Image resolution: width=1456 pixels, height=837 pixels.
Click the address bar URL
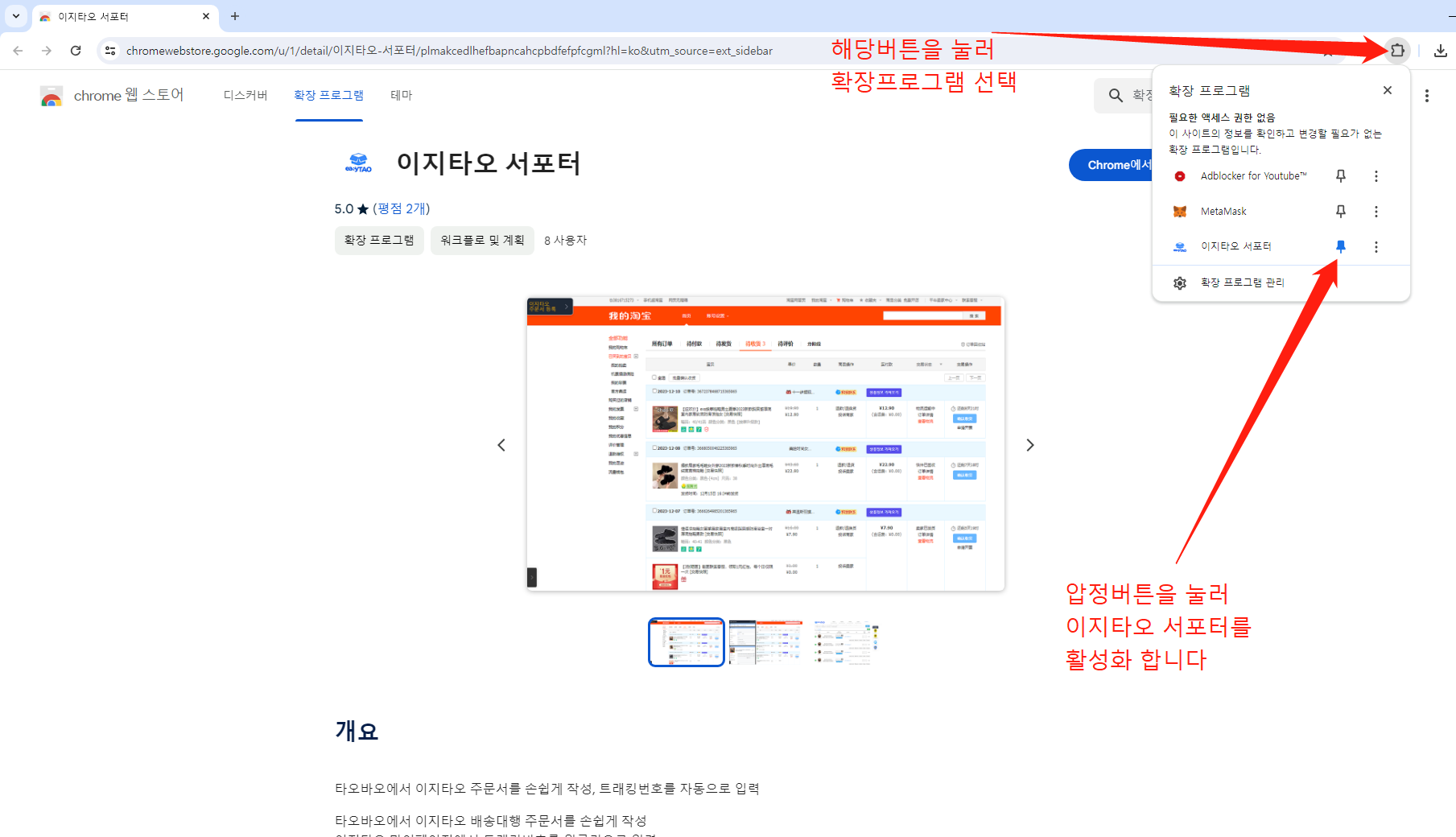(x=449, y=51)
